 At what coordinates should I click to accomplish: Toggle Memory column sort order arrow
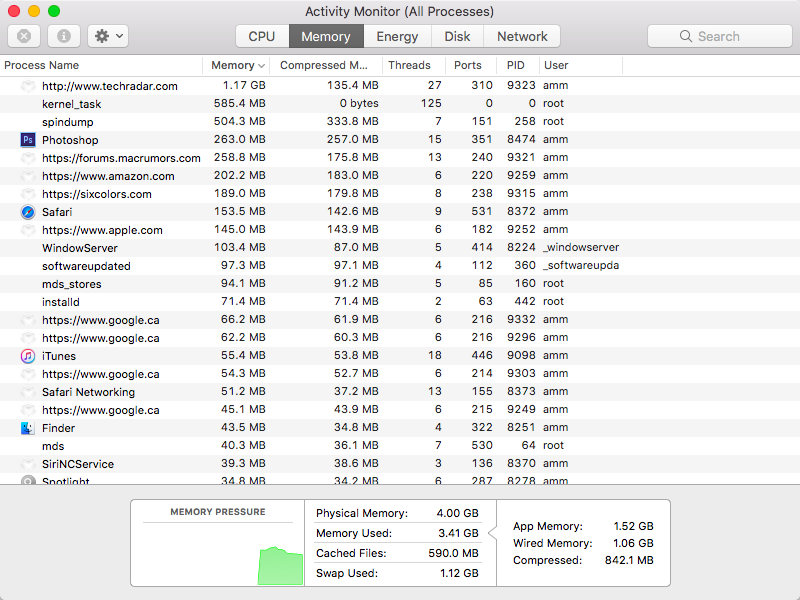pos(261,66)
